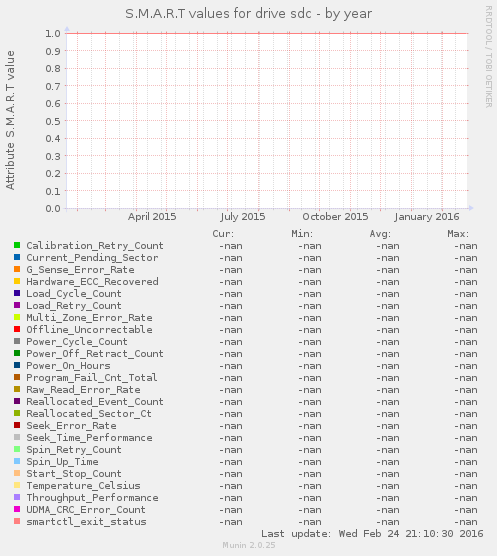Click the gray Power_Cycle_Count legend square
Image resolution: width=497 pixels, height=556 pixels.
pyautogui.click(x=17, y=341)
